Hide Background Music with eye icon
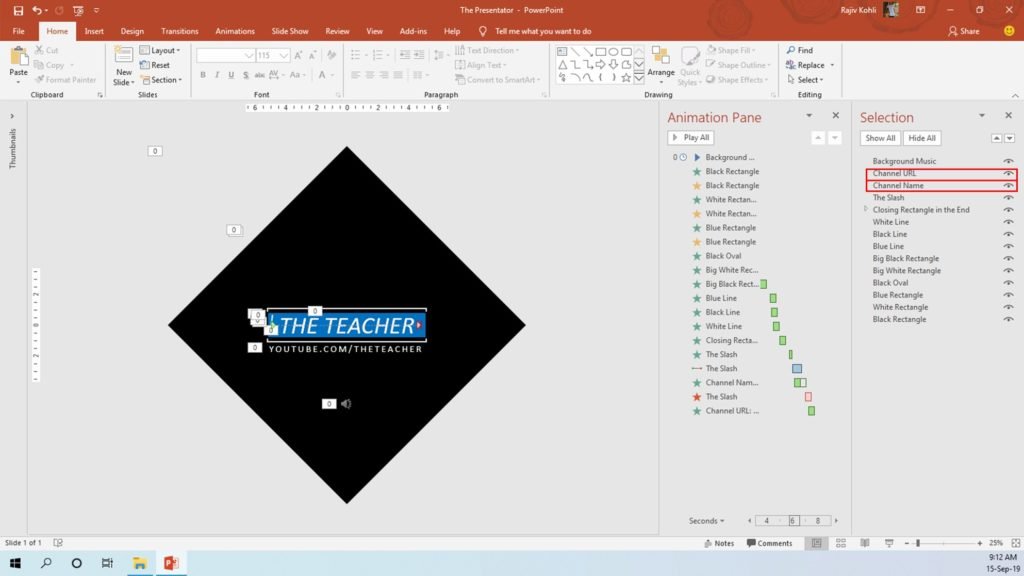 1008,161
